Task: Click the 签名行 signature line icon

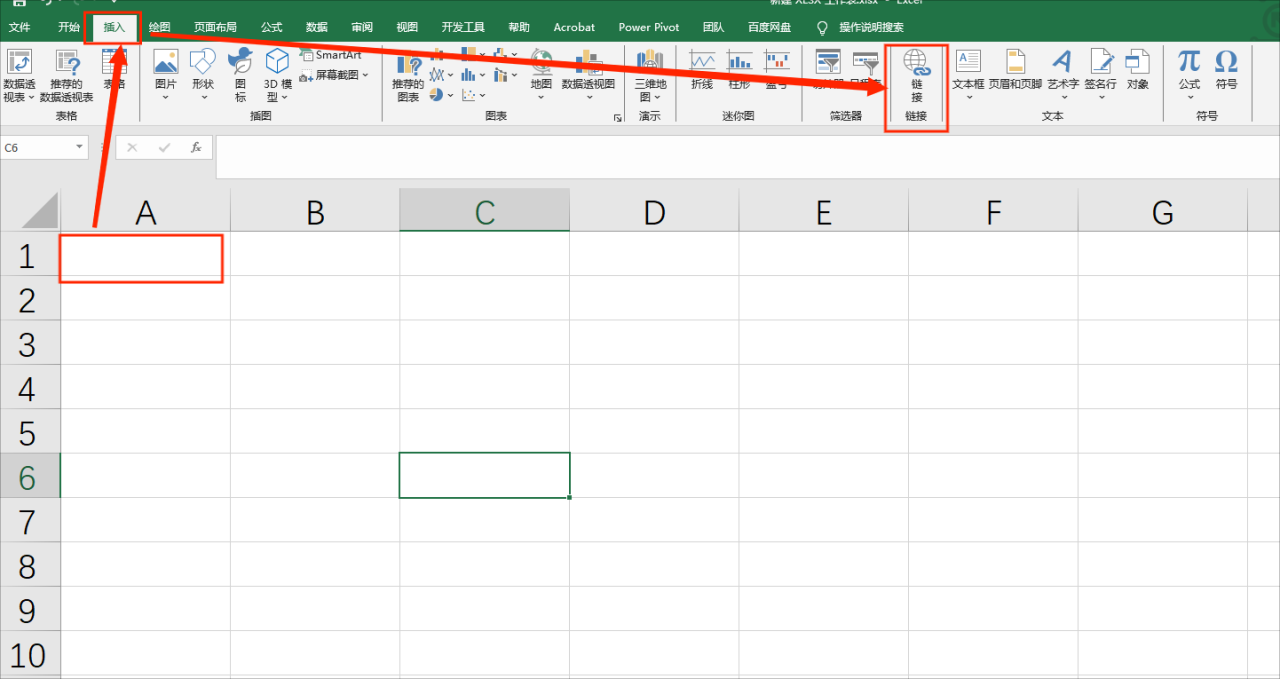Action: (x=1100, y=62)
